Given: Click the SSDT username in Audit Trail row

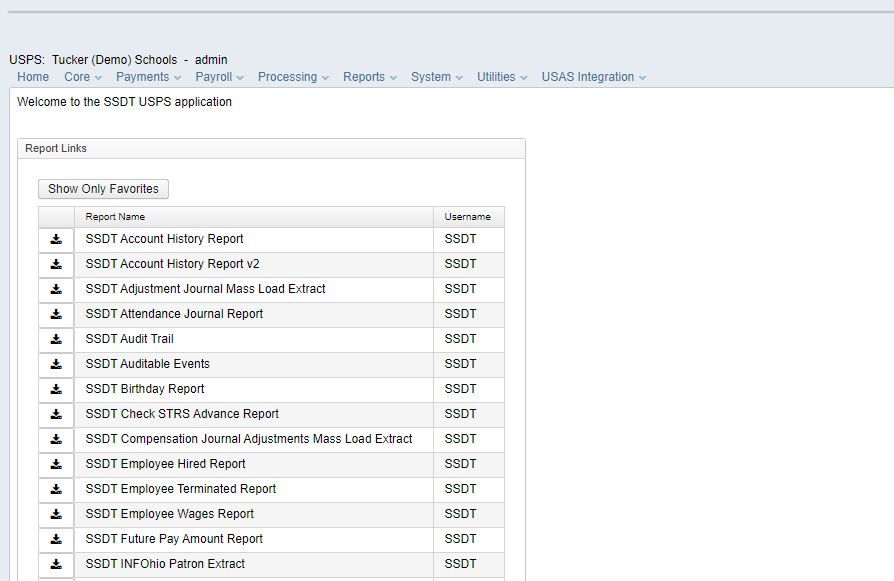Looking at the screenshot, I should [x=460, y=339].
